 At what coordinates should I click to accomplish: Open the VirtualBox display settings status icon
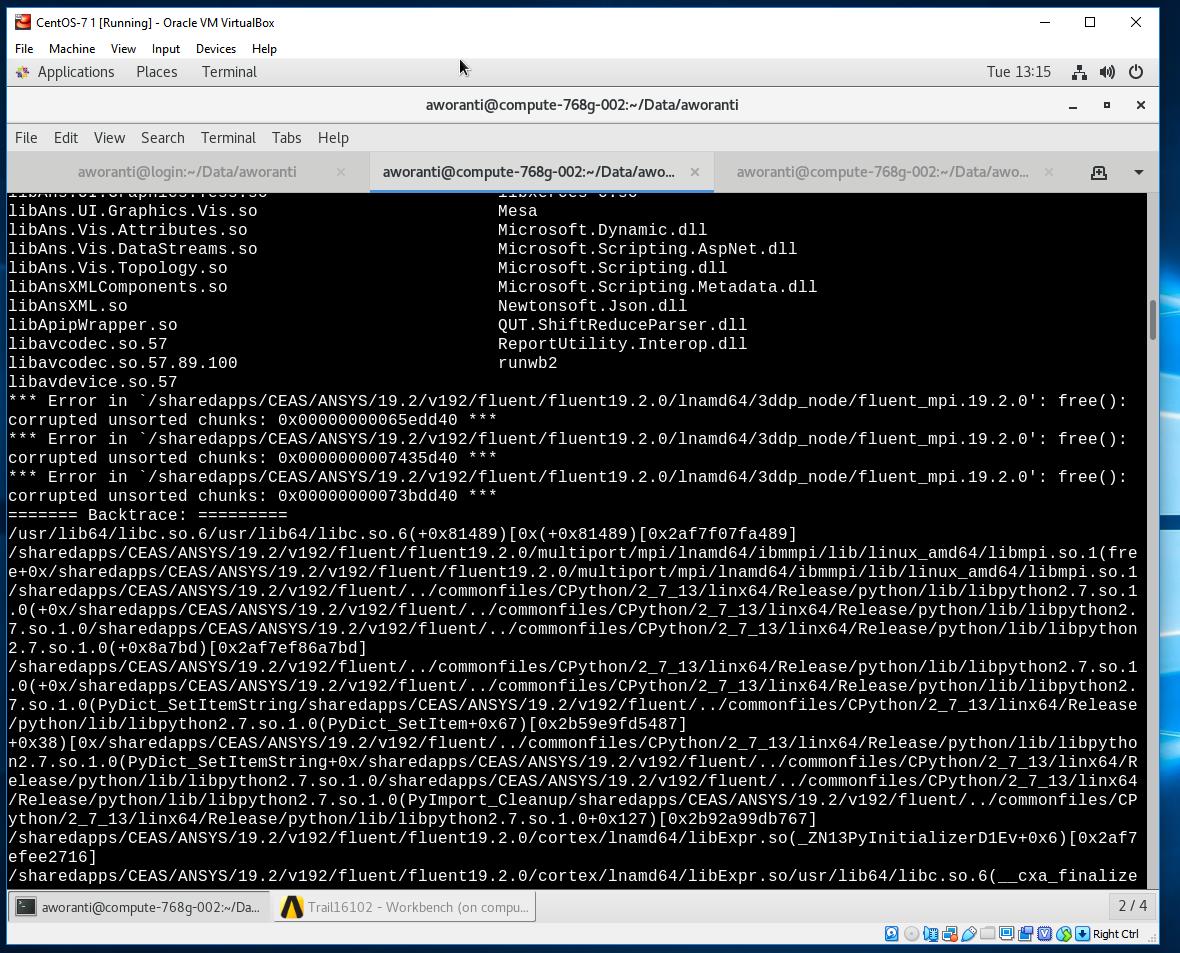pyautogui.click(x=1007, y=934)
